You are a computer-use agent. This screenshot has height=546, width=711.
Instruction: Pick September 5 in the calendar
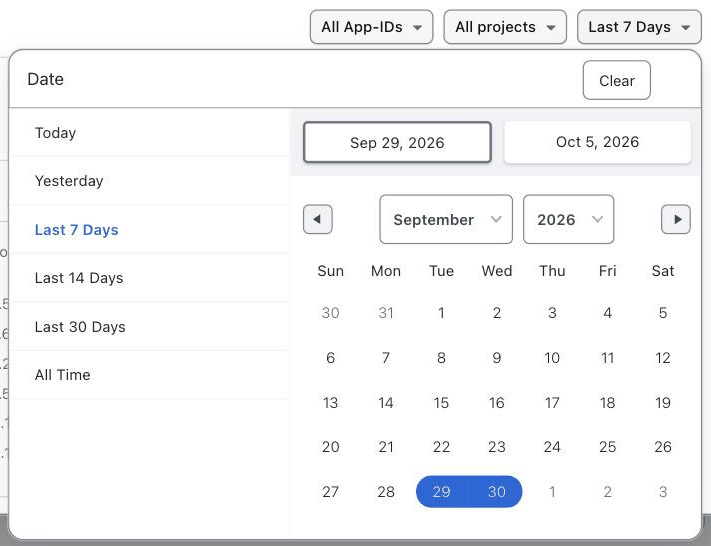point(663,313)
